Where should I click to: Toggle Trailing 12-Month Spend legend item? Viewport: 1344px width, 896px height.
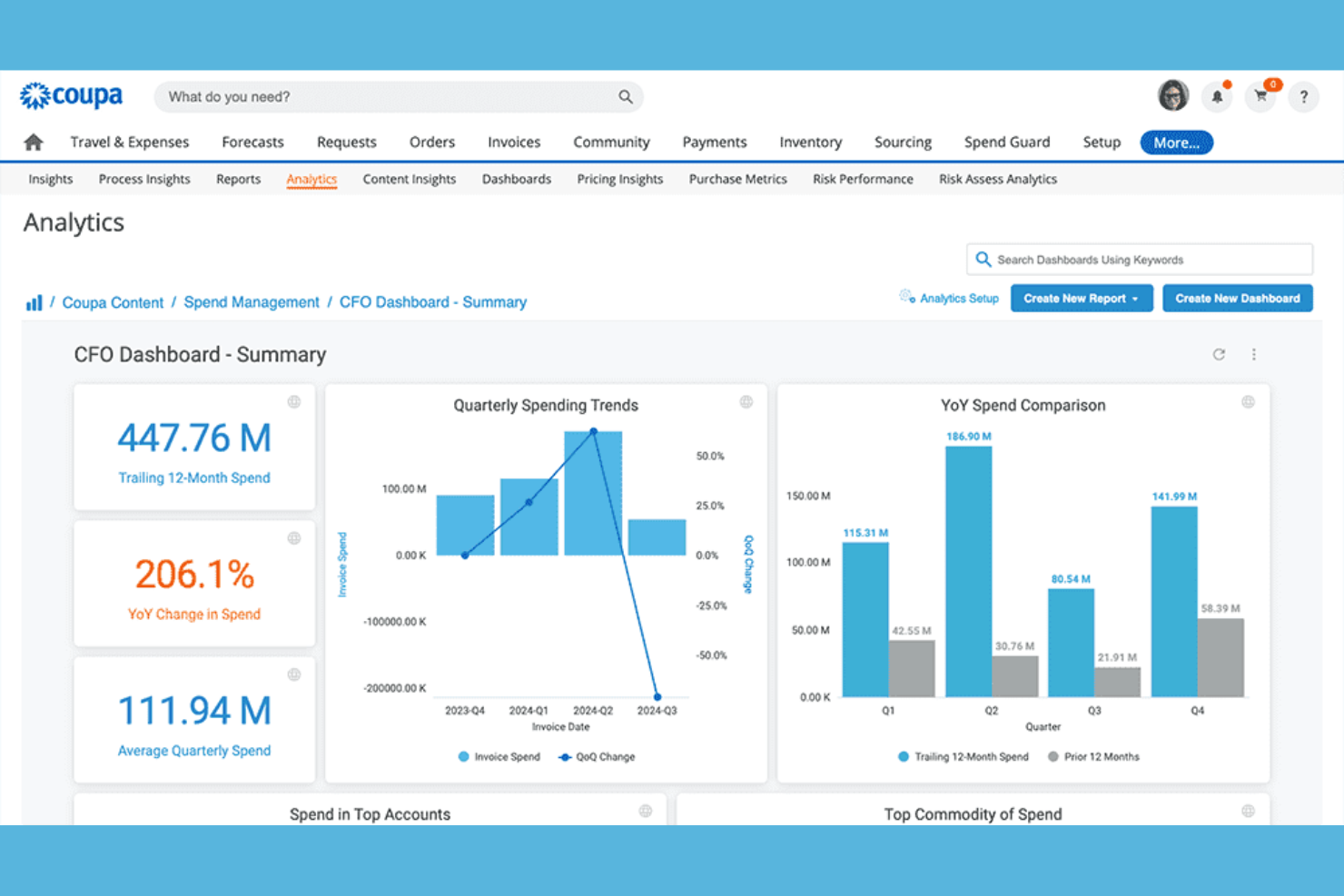click(964, 756)
